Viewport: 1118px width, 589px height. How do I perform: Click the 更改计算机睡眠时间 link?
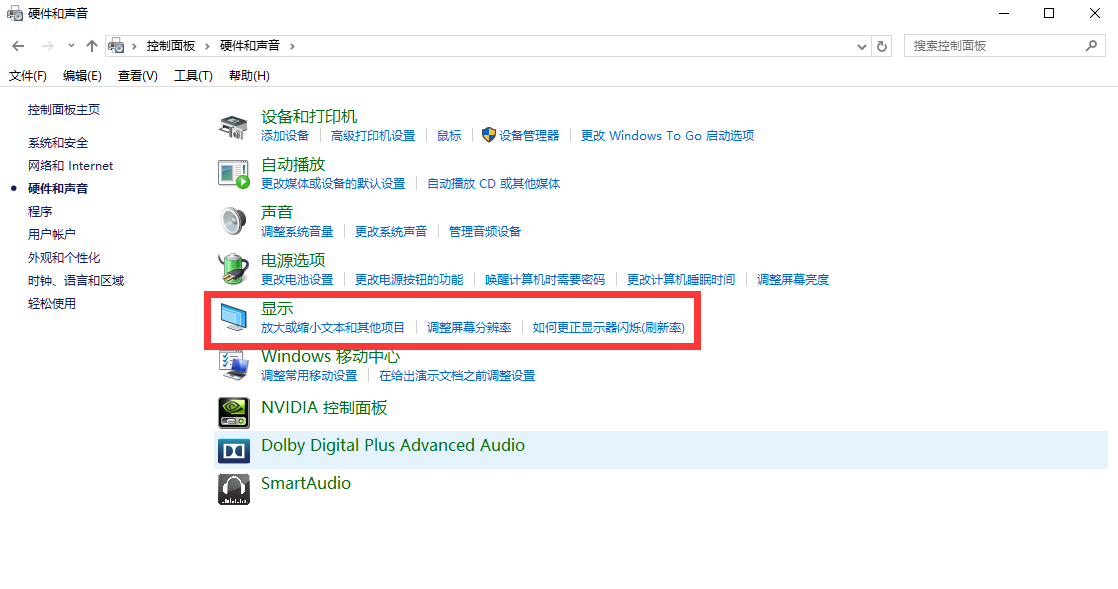(681, 280)
